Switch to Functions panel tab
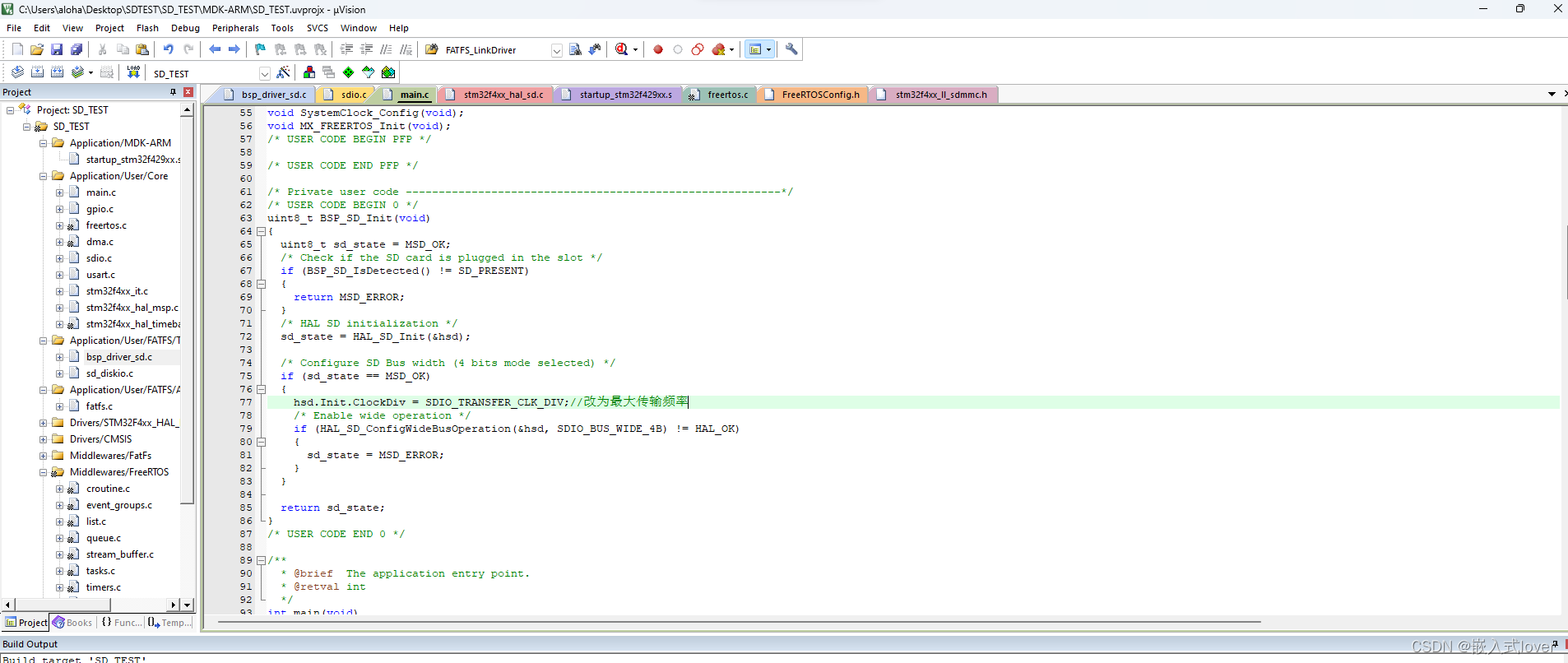1568x663 pixels. point(121,623)
